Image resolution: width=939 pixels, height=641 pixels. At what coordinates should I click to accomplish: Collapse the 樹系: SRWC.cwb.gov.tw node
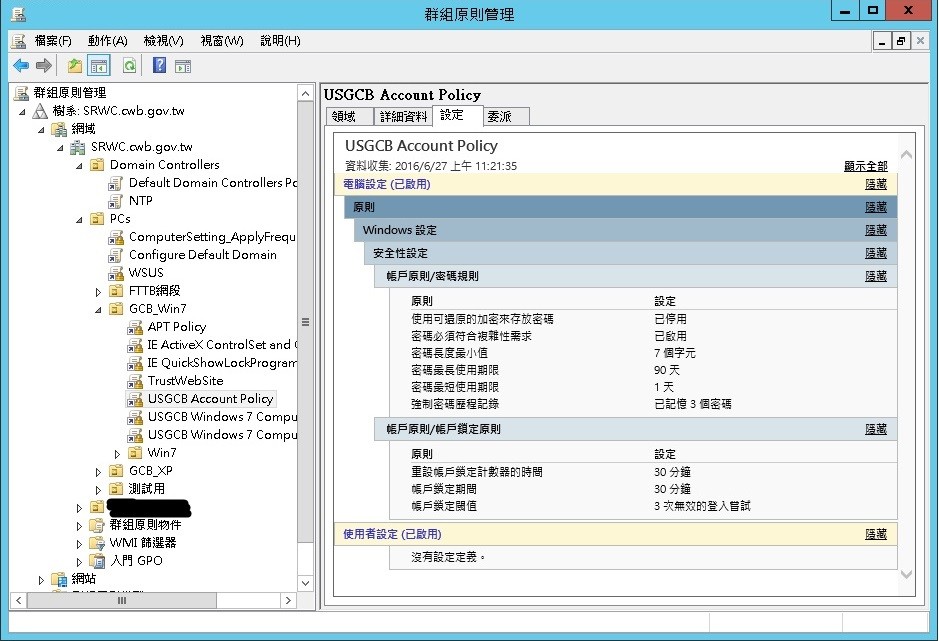pos(22,112)
